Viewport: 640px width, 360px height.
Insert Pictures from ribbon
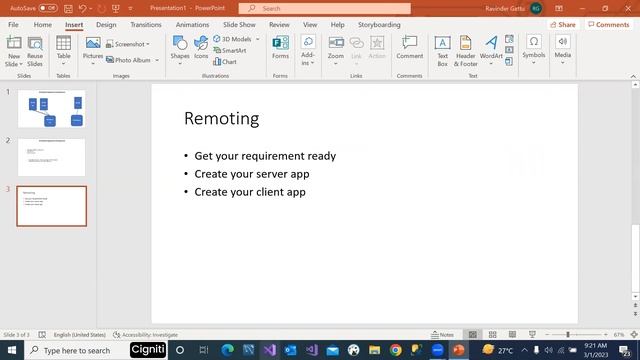[93, 51]
